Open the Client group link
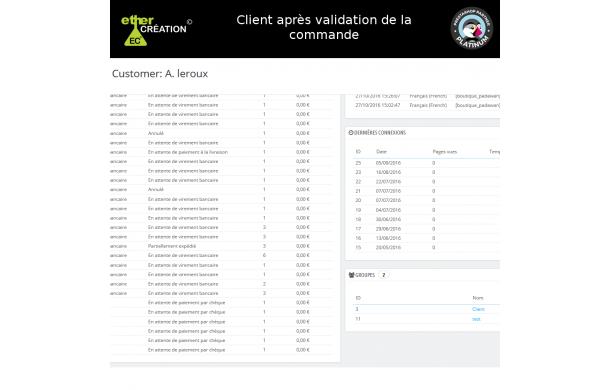The image size is (610, 390). [x=478, y=309]
